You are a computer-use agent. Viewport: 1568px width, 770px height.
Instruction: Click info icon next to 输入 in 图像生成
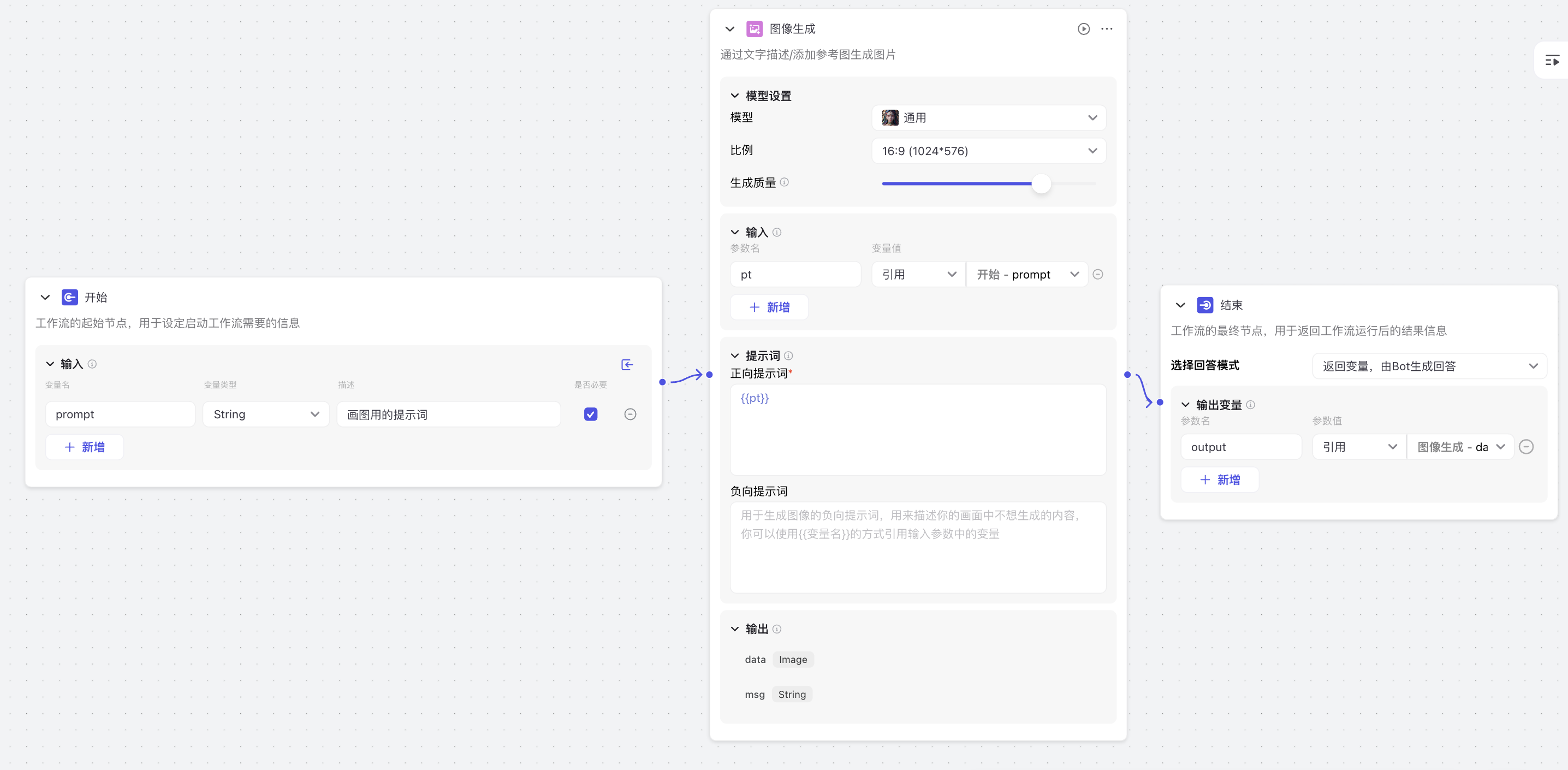point(777,232)
